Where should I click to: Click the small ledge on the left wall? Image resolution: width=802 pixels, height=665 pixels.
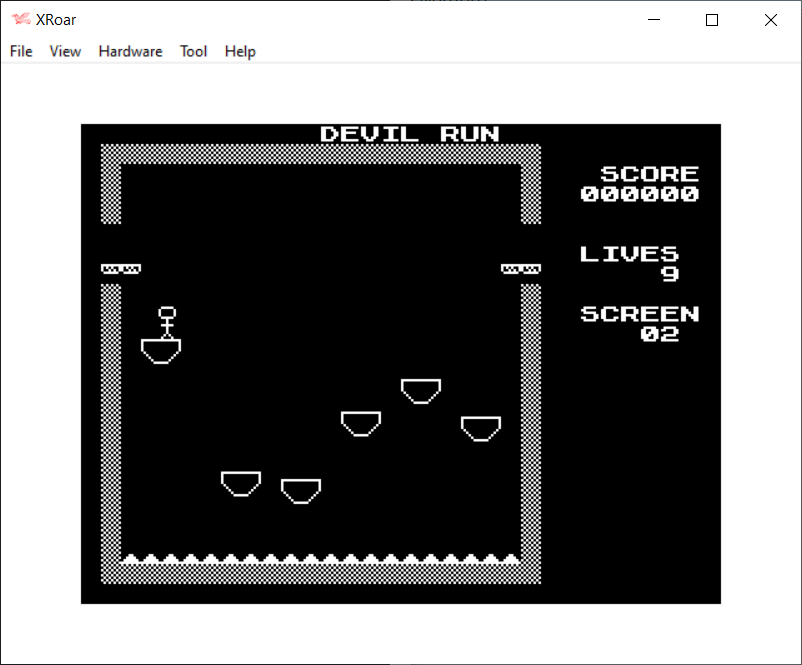(121, 268)
